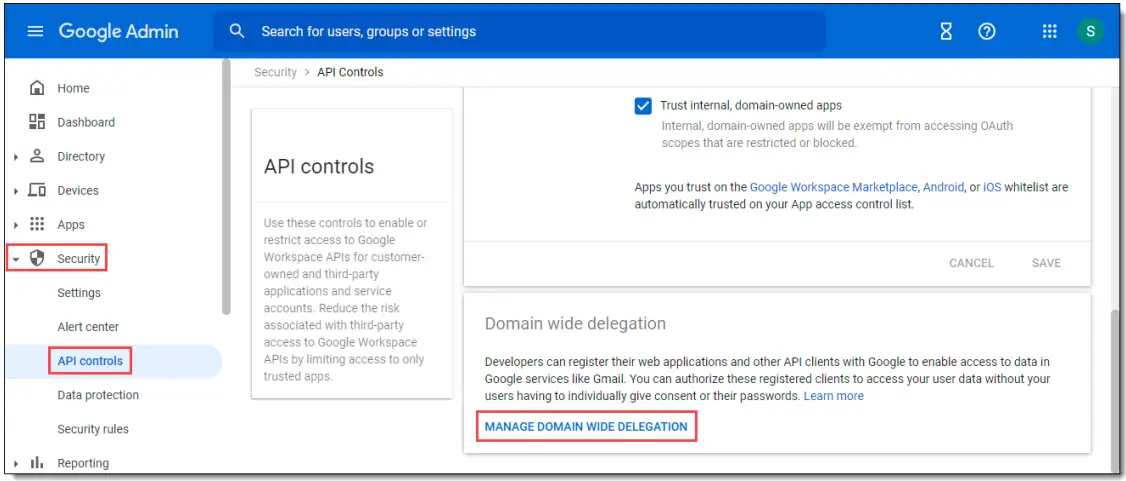
Task: Collapse the Security section arrow
Action: click(16, 259)
